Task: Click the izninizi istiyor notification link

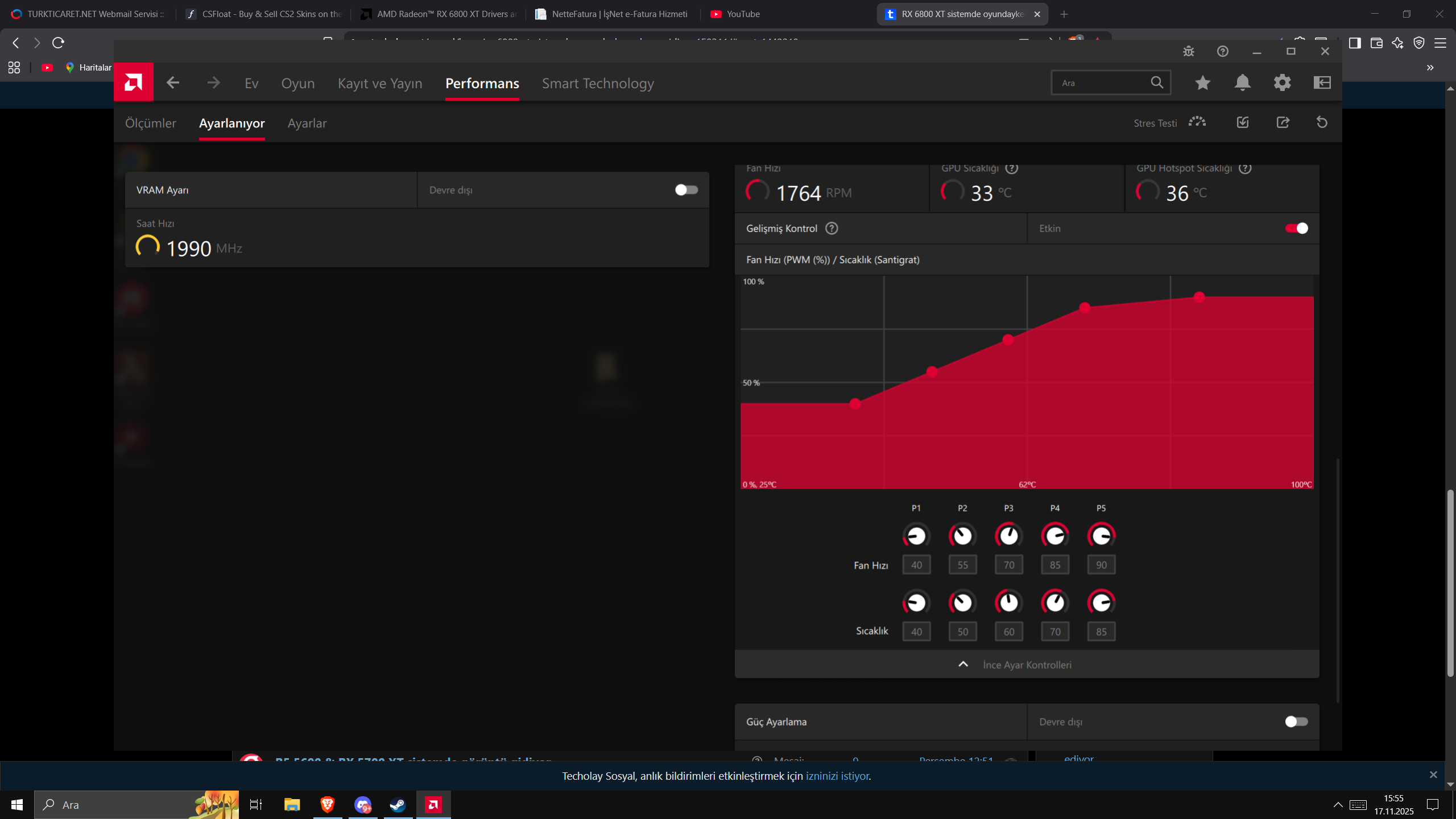Action: tap(837, 776)
